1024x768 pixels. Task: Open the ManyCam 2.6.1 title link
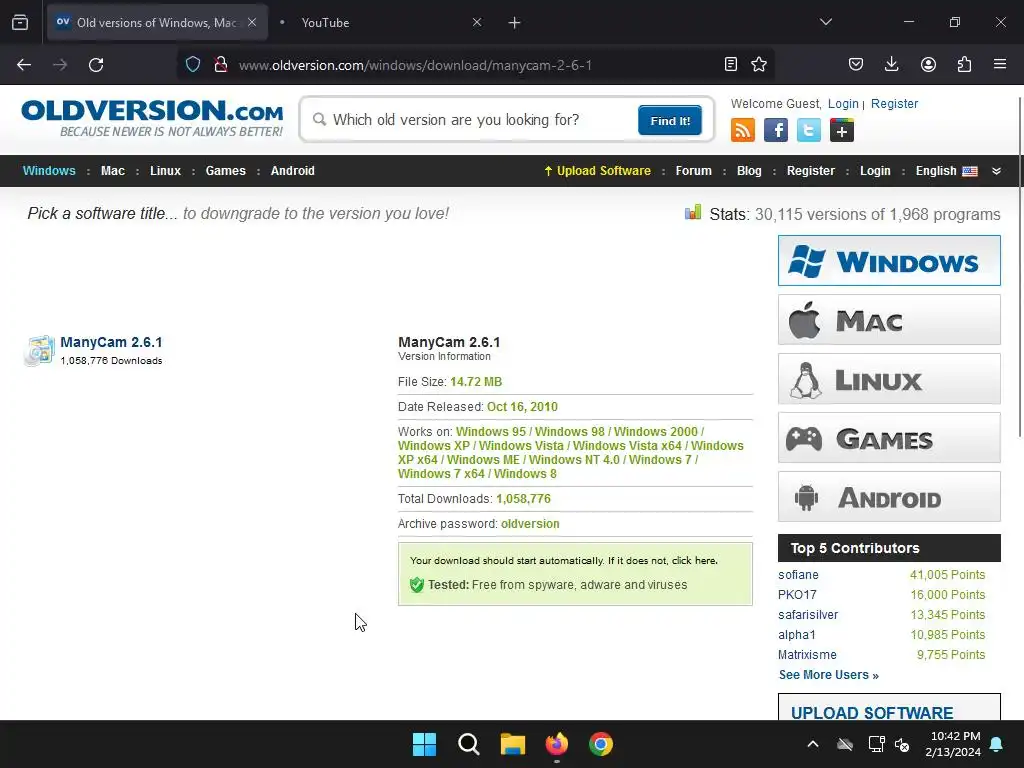click(111, 342)
